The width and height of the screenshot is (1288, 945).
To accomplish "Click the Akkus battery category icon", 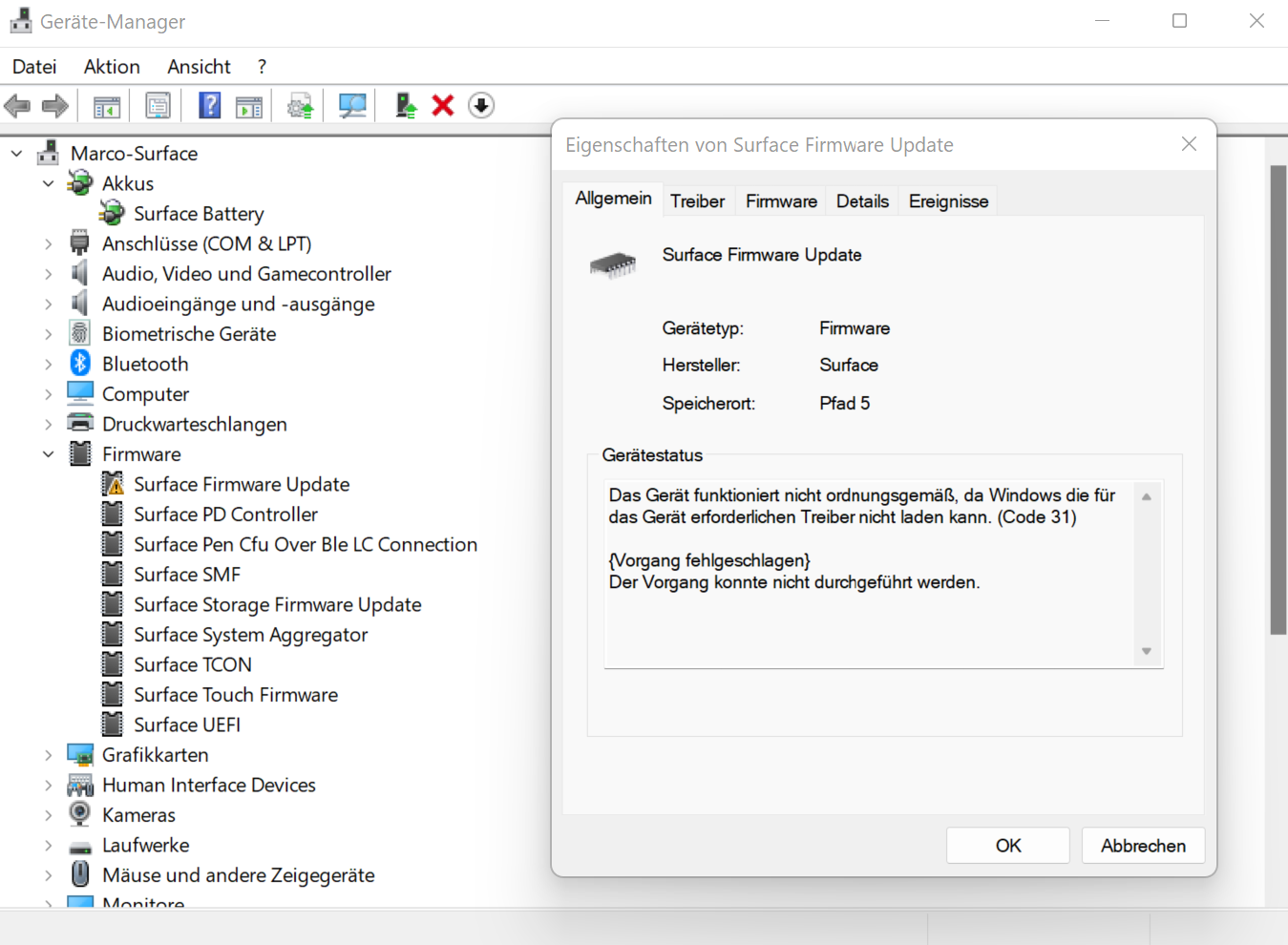I will [x=80, y=183].
